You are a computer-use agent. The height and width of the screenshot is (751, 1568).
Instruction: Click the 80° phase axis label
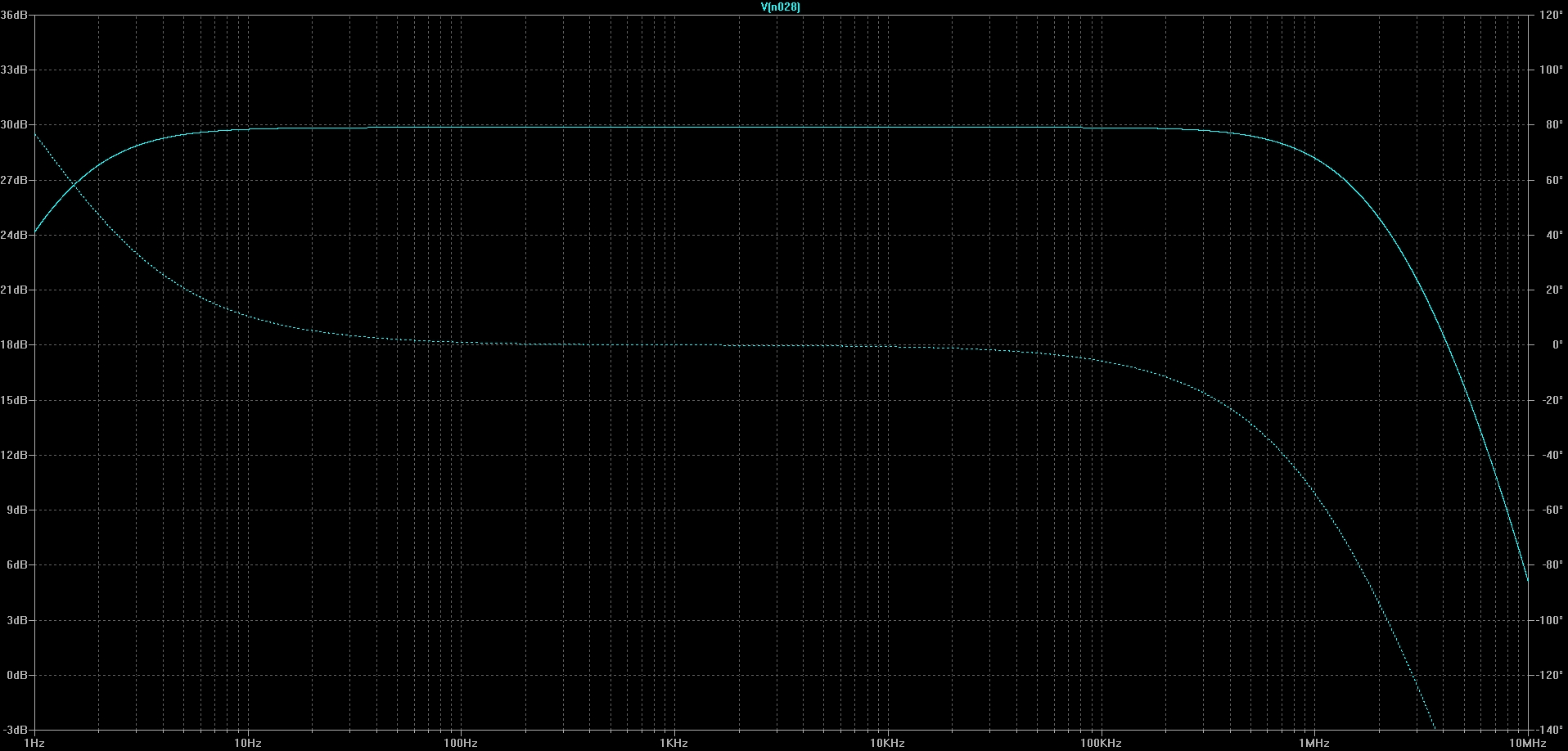coord(1554,125)
